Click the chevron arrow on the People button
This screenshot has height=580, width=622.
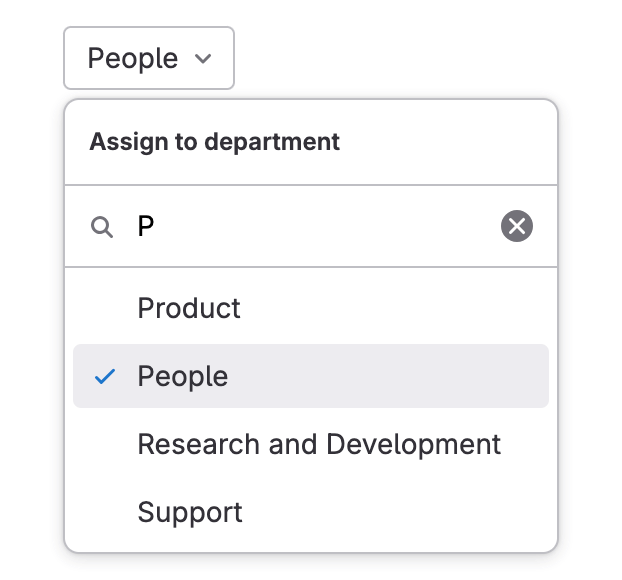click(204, 59)
